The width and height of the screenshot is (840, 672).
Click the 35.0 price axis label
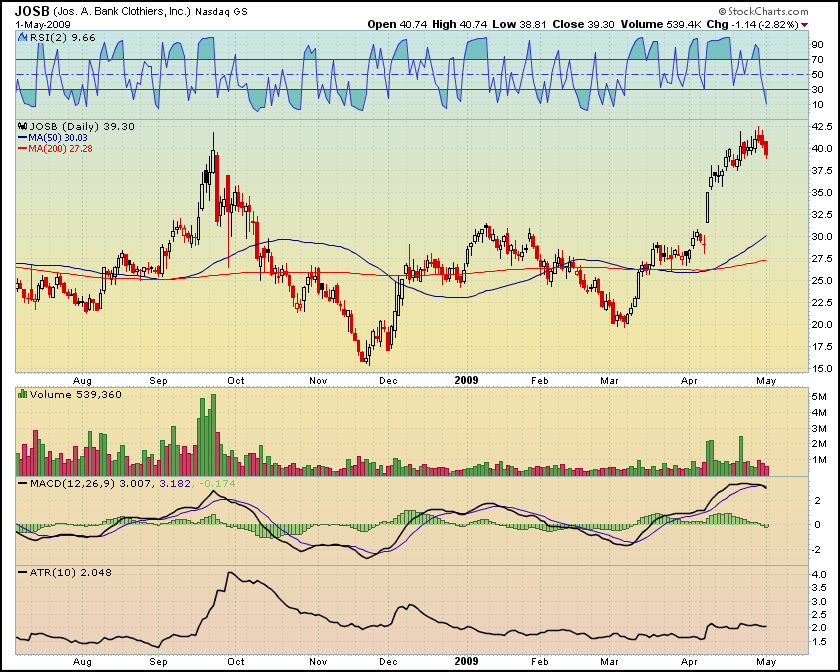[x=822, y=192]
